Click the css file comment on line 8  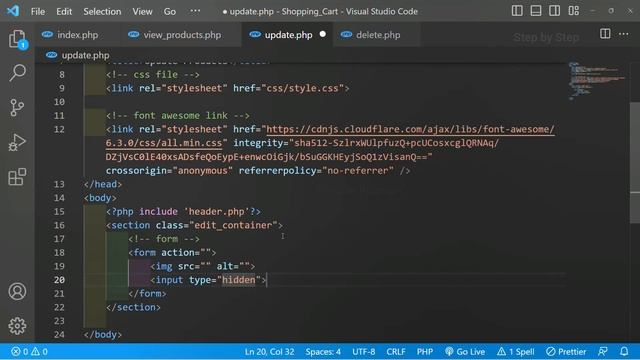click(153, 75)
